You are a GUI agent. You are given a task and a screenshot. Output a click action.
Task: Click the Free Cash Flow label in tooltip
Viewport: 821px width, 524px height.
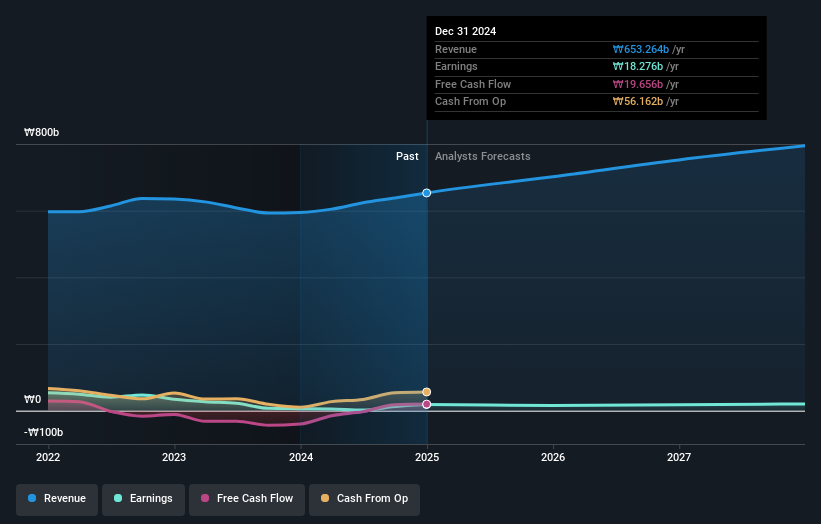tap(473, 84)
